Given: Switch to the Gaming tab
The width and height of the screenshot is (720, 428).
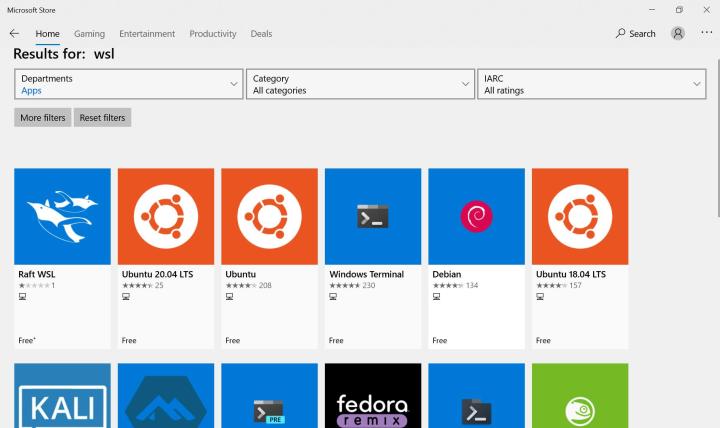Looking at the screenshot, I should [x=90, y=34].
